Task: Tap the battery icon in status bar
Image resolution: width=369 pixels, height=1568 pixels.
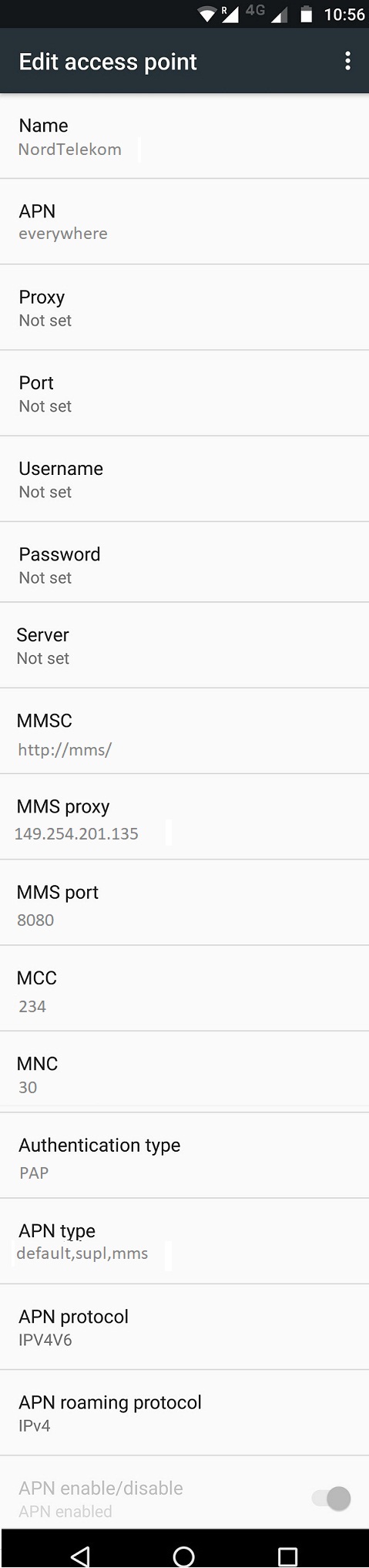Action: 306,14
